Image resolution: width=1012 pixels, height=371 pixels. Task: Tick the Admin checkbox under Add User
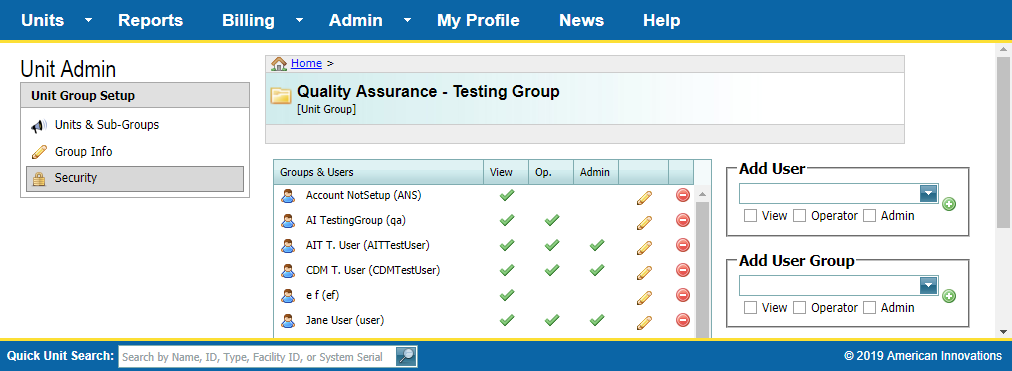pos(869,216)
